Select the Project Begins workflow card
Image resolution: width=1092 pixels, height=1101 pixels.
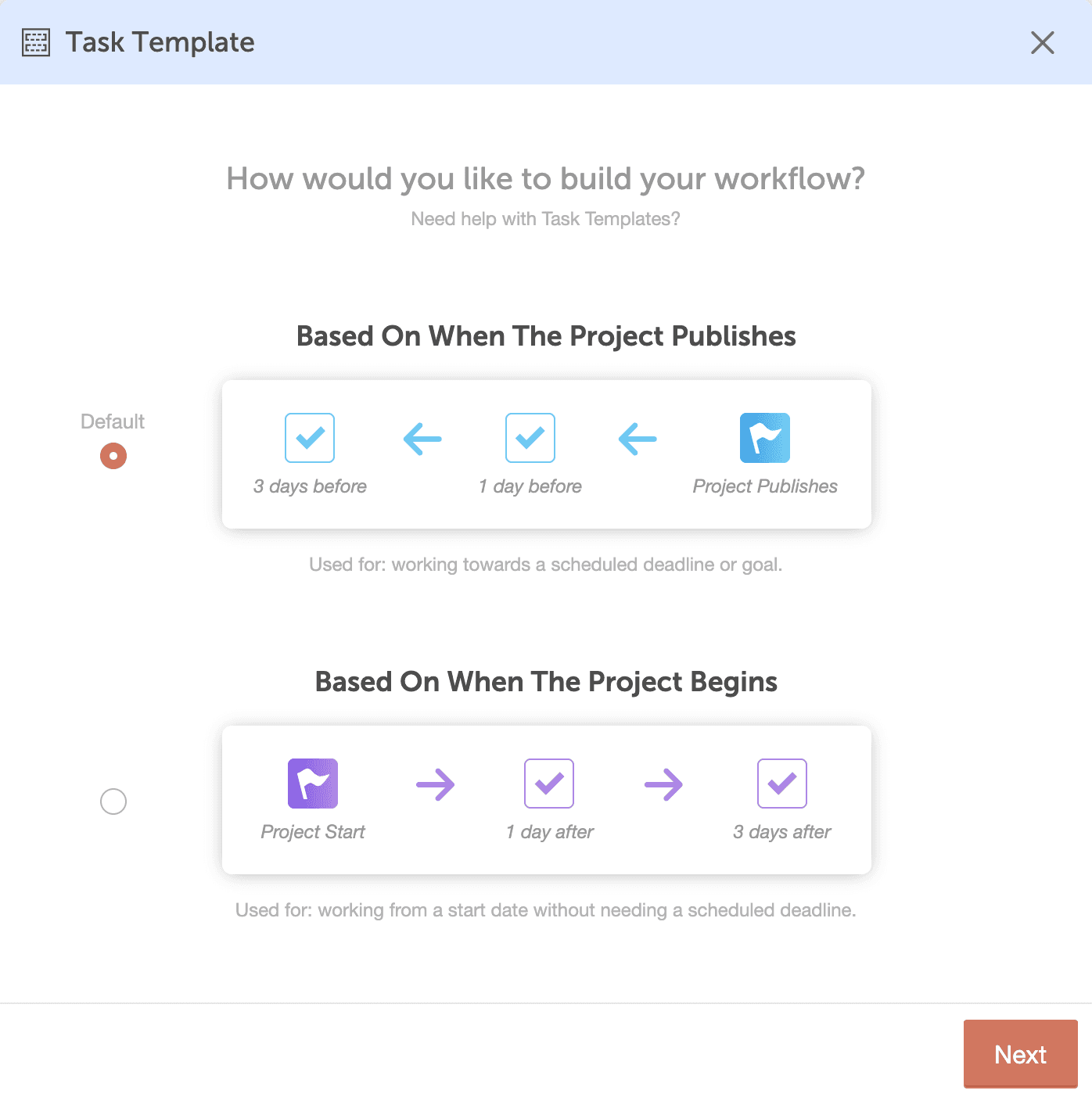pos(547,798)
